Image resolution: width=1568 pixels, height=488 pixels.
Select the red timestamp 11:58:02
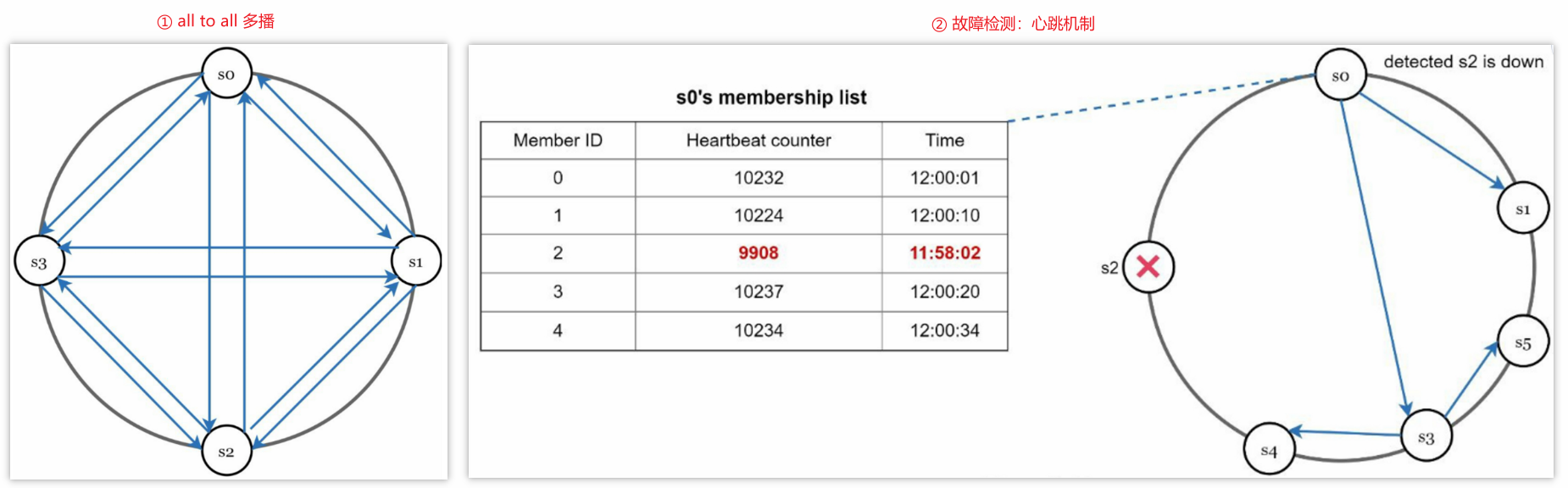pyautogui.click(x=944, y=253)
